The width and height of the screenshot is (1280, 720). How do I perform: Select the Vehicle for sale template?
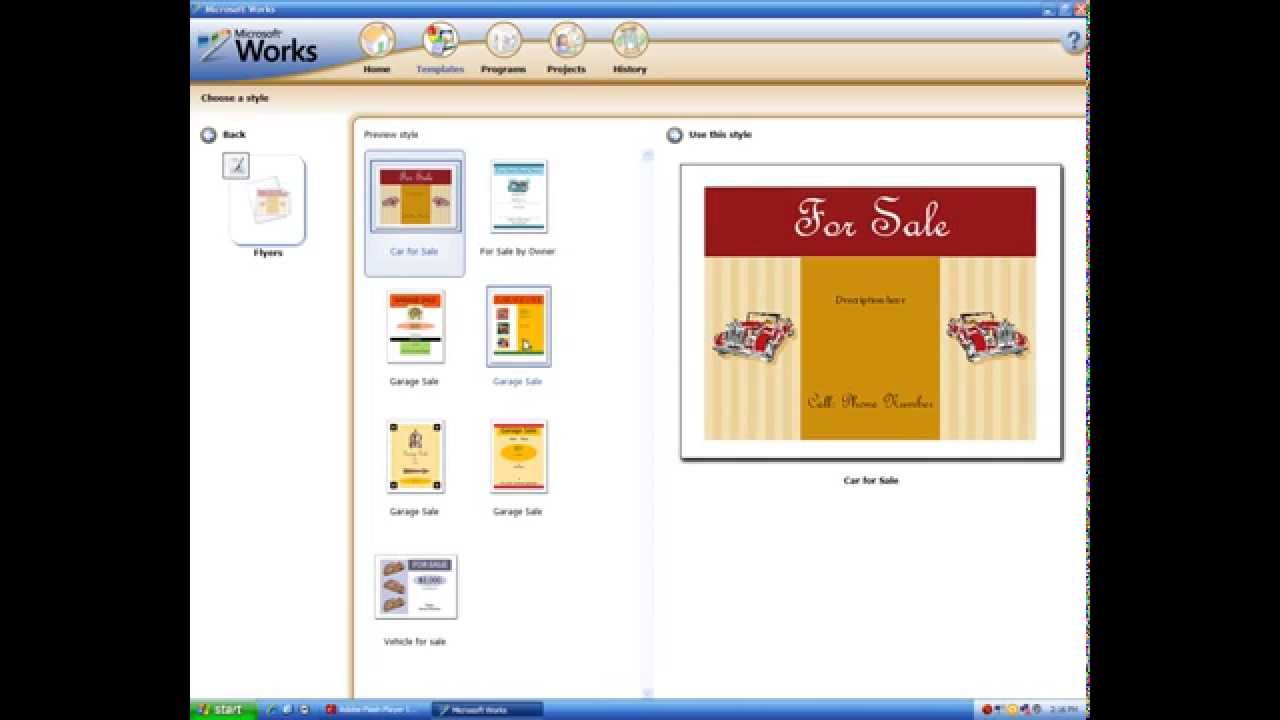(x=415, y=587)
